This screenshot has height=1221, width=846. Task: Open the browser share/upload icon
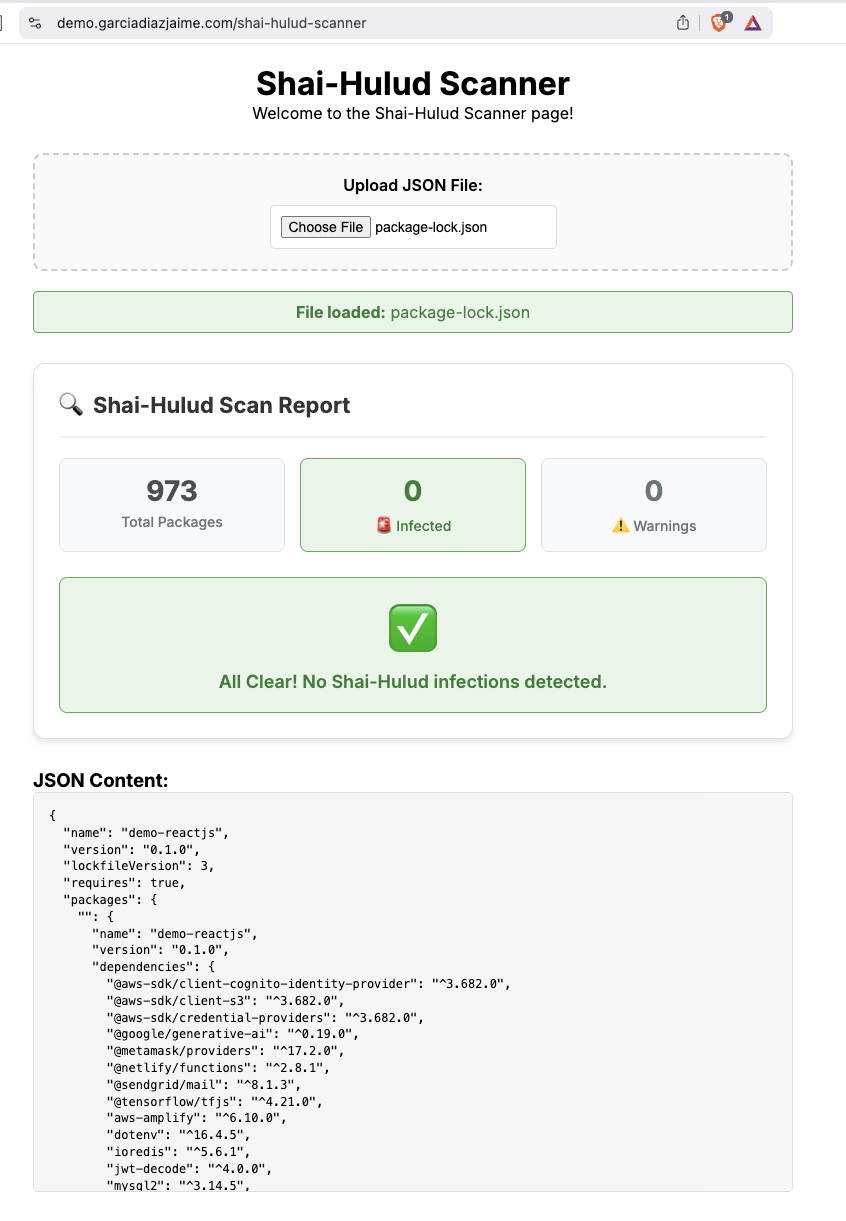click(x=682, y=22)
